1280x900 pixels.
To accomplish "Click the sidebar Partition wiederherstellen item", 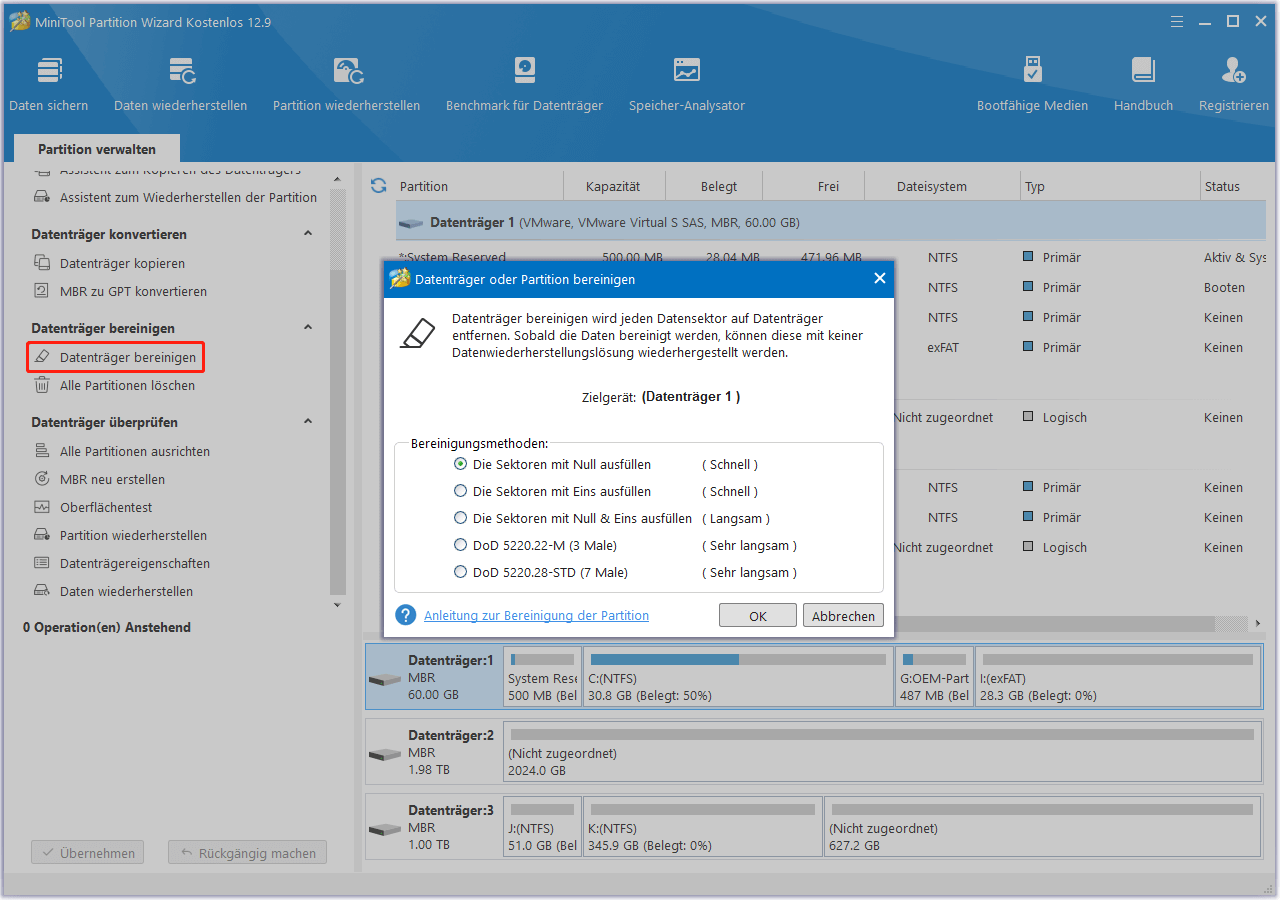I will point(120,535).
